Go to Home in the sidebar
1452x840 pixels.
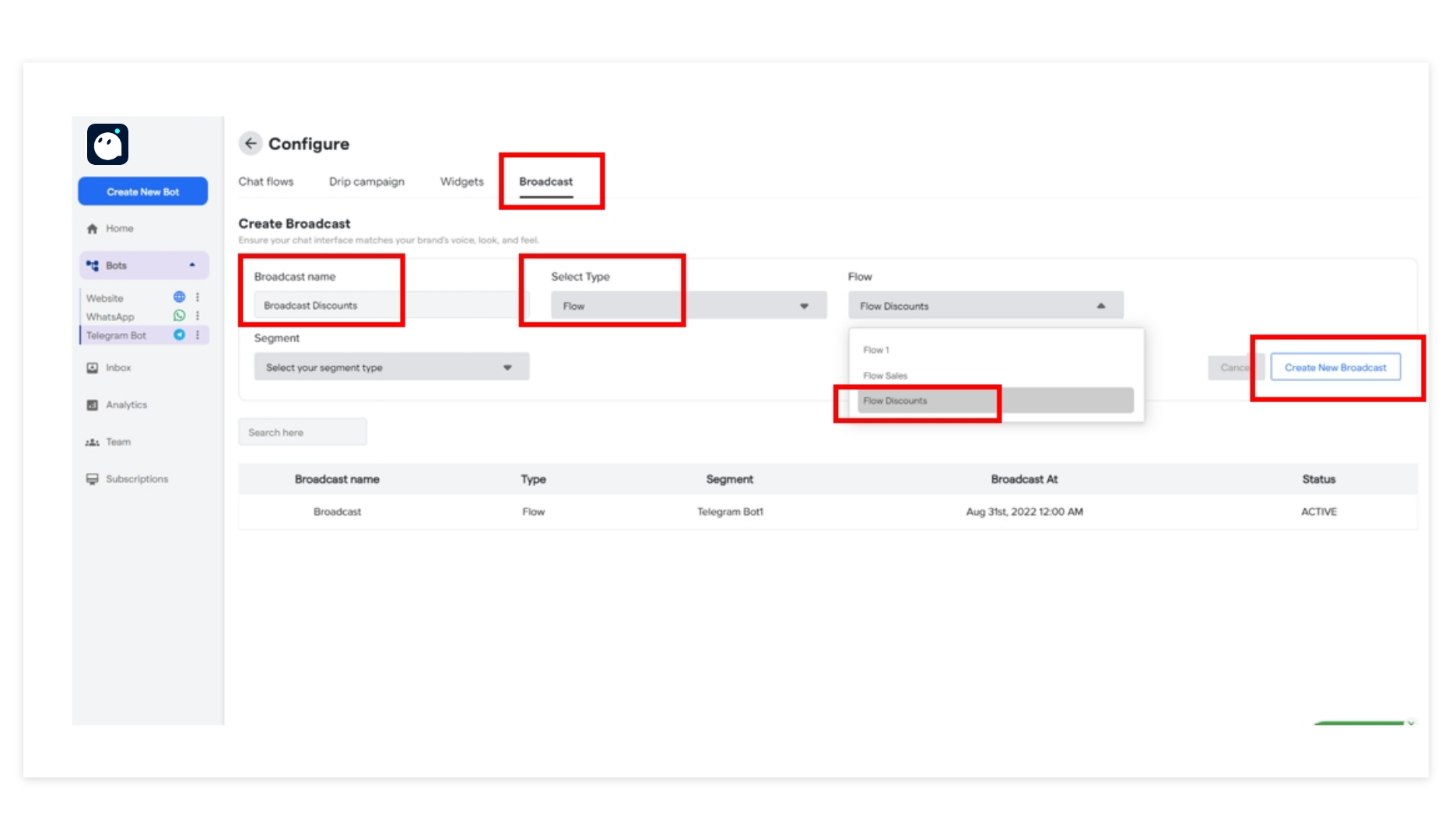point(120,229)
